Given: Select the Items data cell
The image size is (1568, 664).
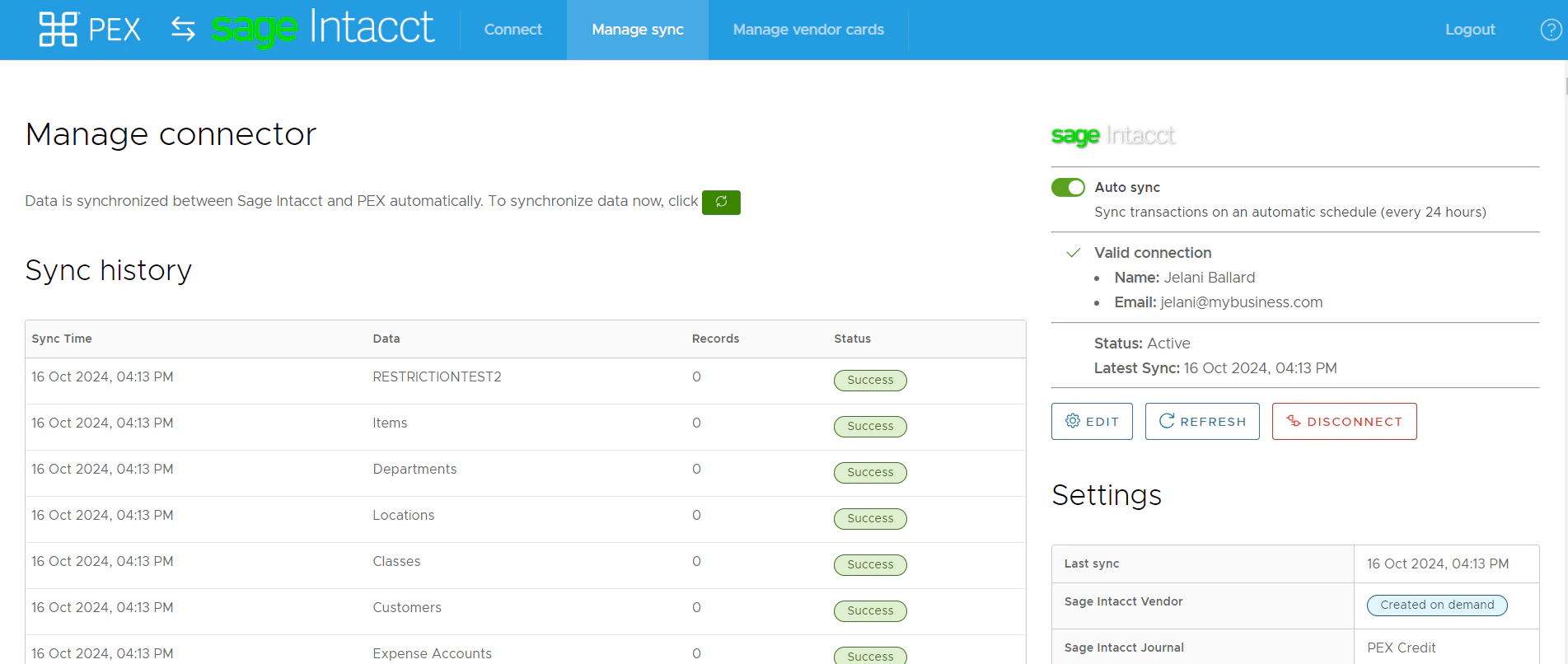Looking at the screenshot, I should [x=390, y=423].
